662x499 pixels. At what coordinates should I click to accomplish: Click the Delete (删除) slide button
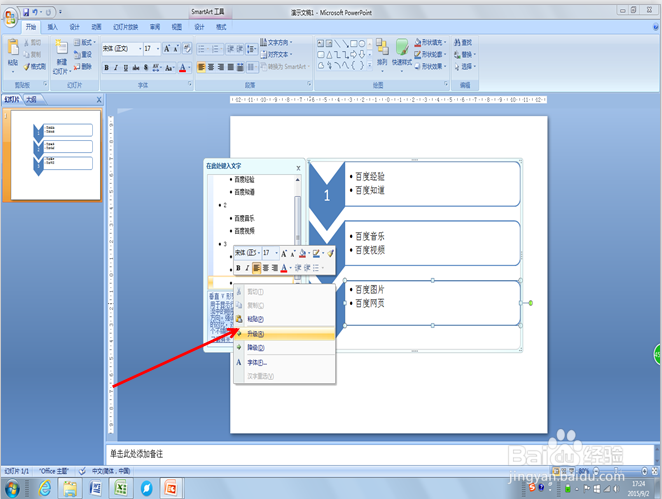pyautogui.click(x=83, y=66)
